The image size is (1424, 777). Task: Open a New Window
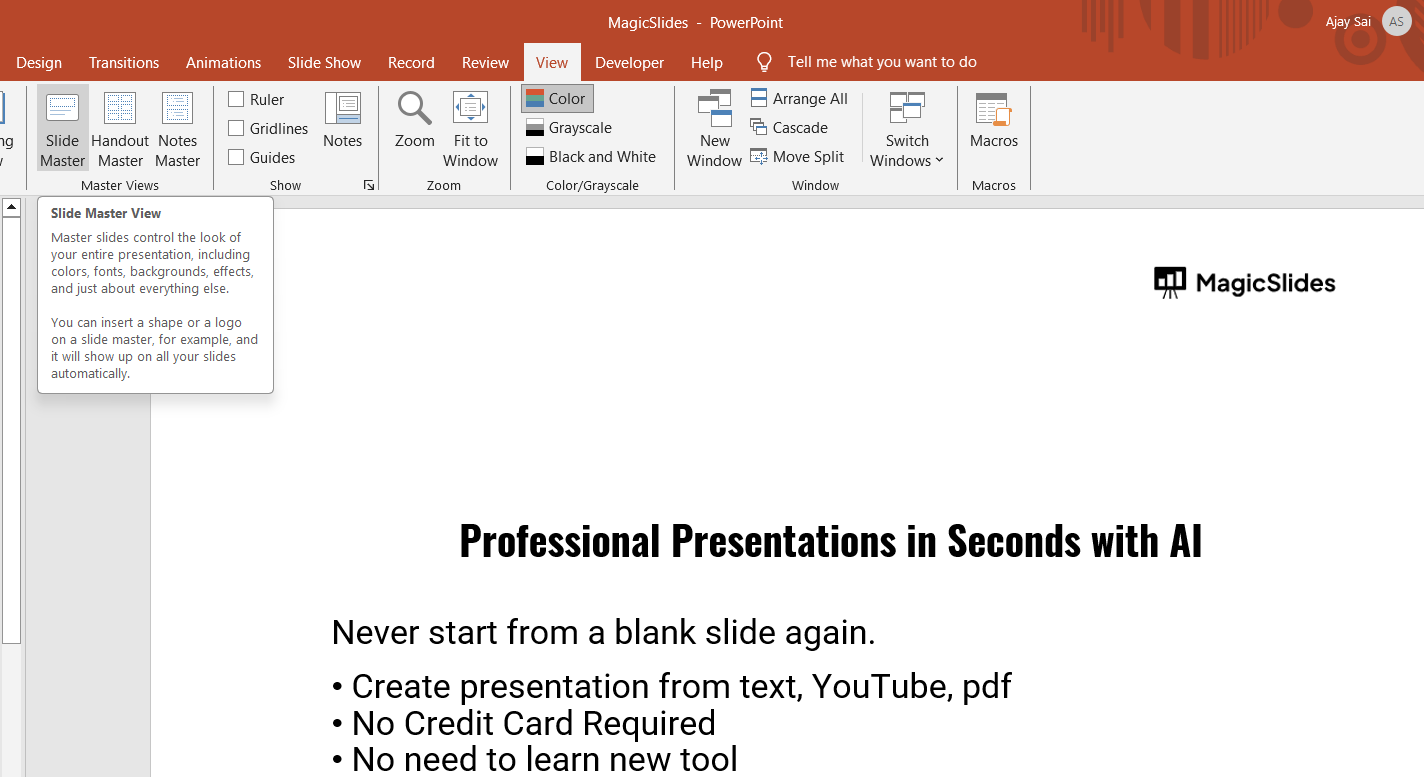point(714,128)
